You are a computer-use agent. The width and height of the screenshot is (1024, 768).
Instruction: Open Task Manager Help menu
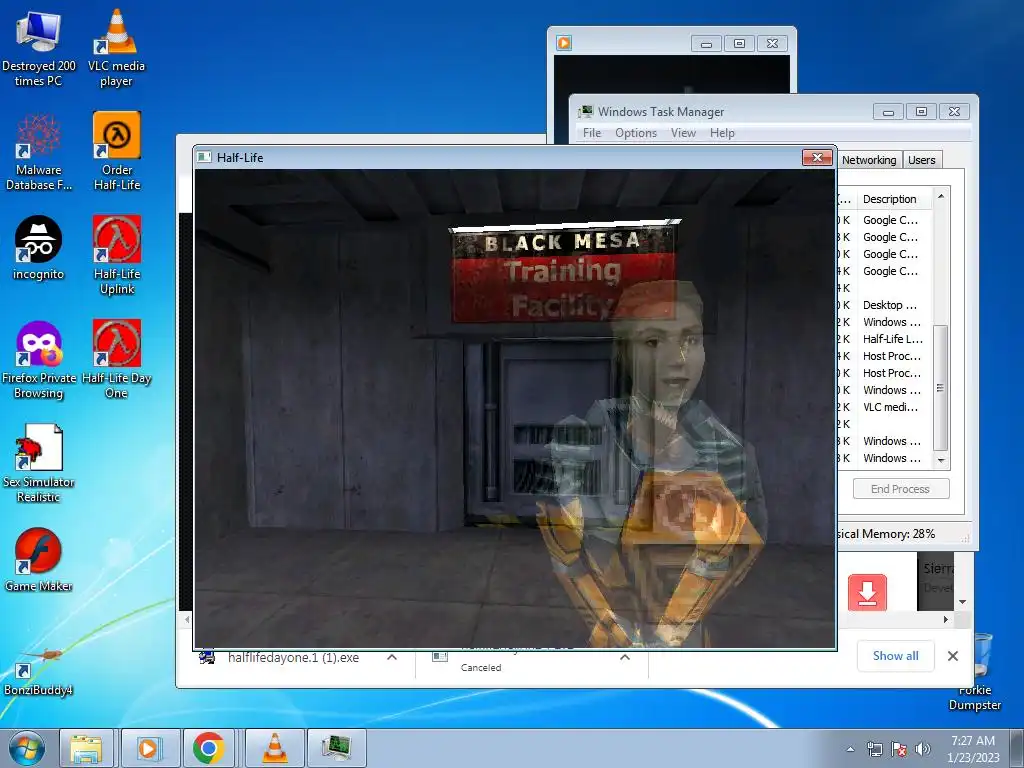[722, 133]
